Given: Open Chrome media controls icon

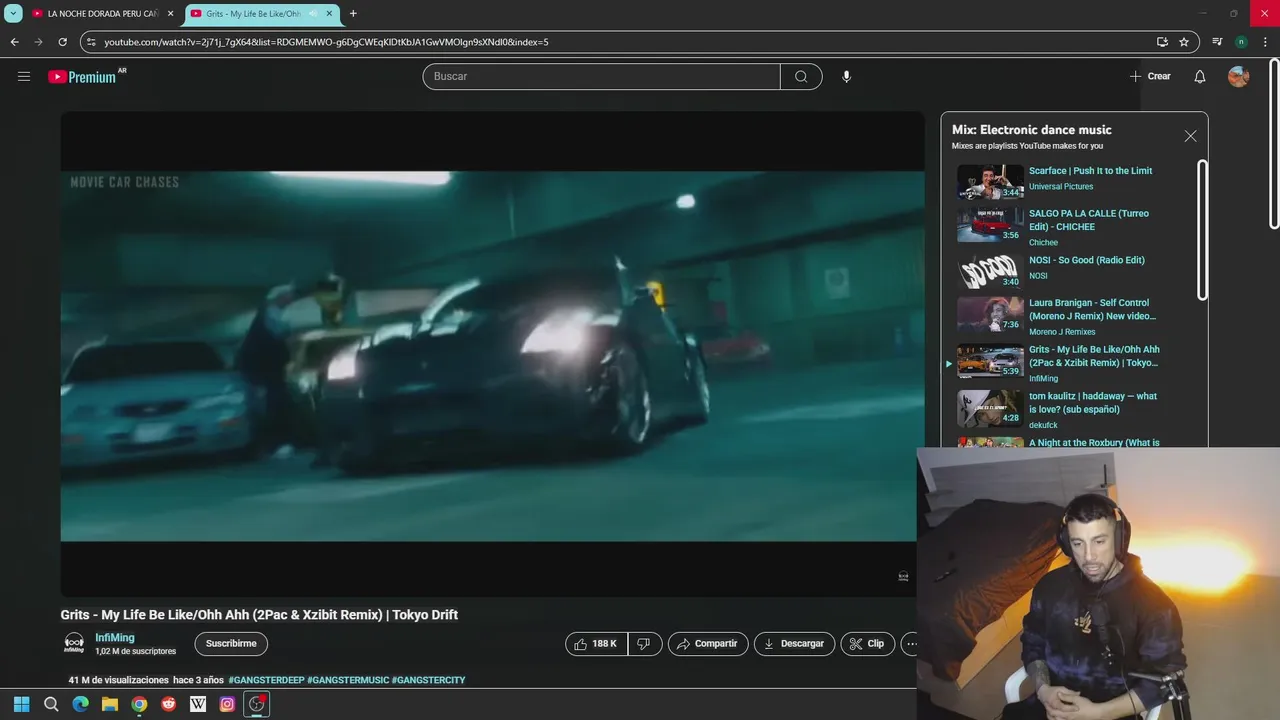Looking at the screenshot, I should click(x=1217, y=42).
